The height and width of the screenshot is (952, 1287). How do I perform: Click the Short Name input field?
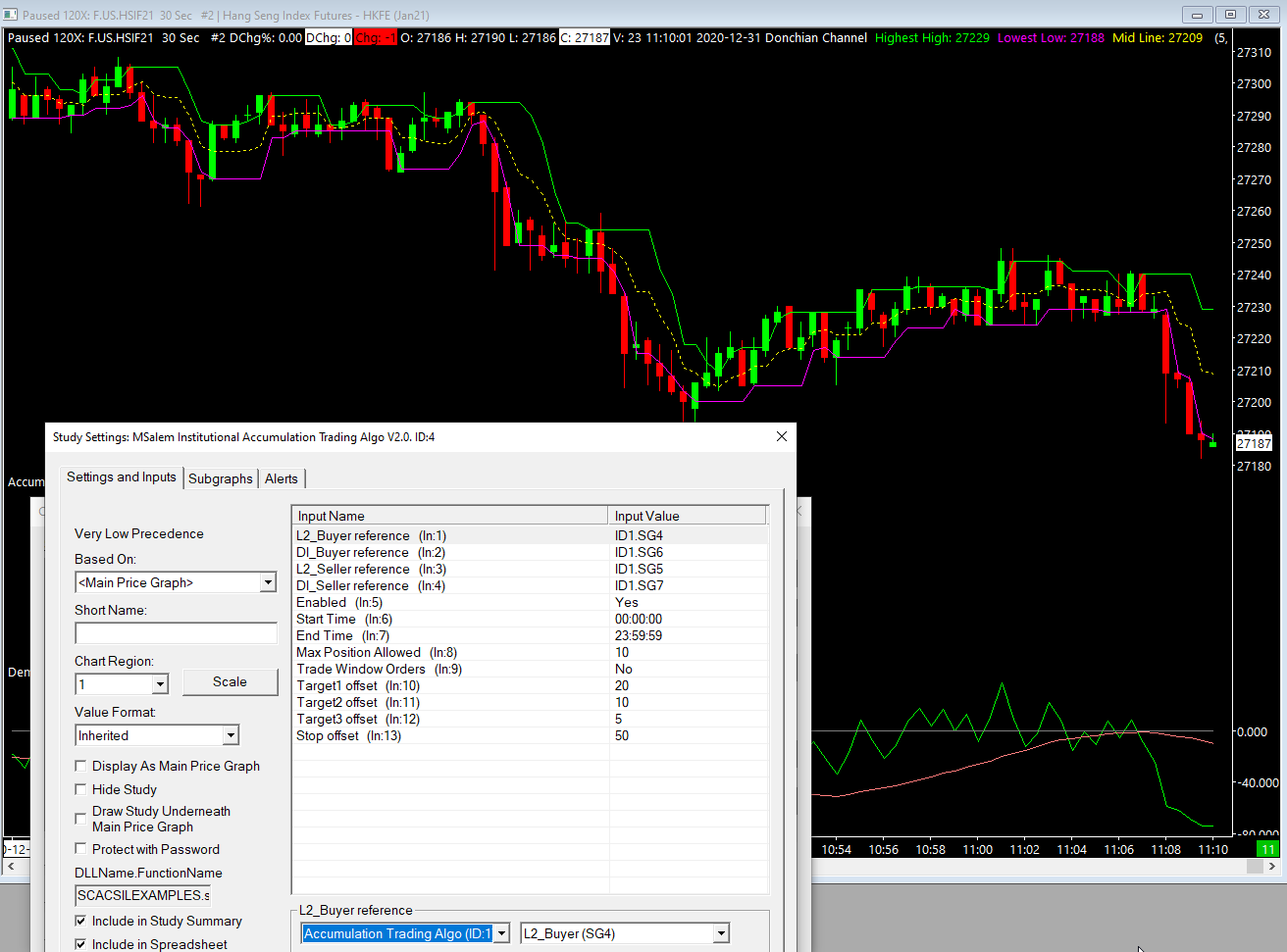click(x=176, y=633)
